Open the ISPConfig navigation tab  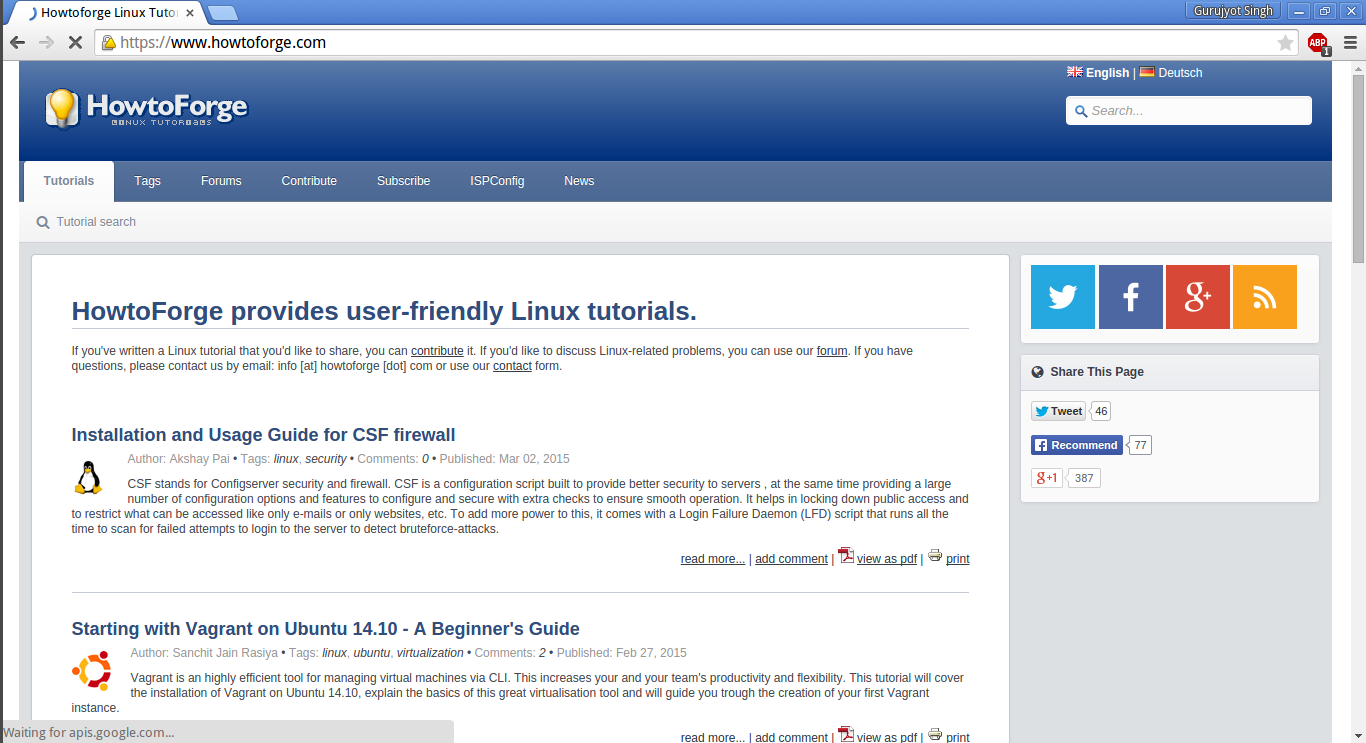click(497, 181)
